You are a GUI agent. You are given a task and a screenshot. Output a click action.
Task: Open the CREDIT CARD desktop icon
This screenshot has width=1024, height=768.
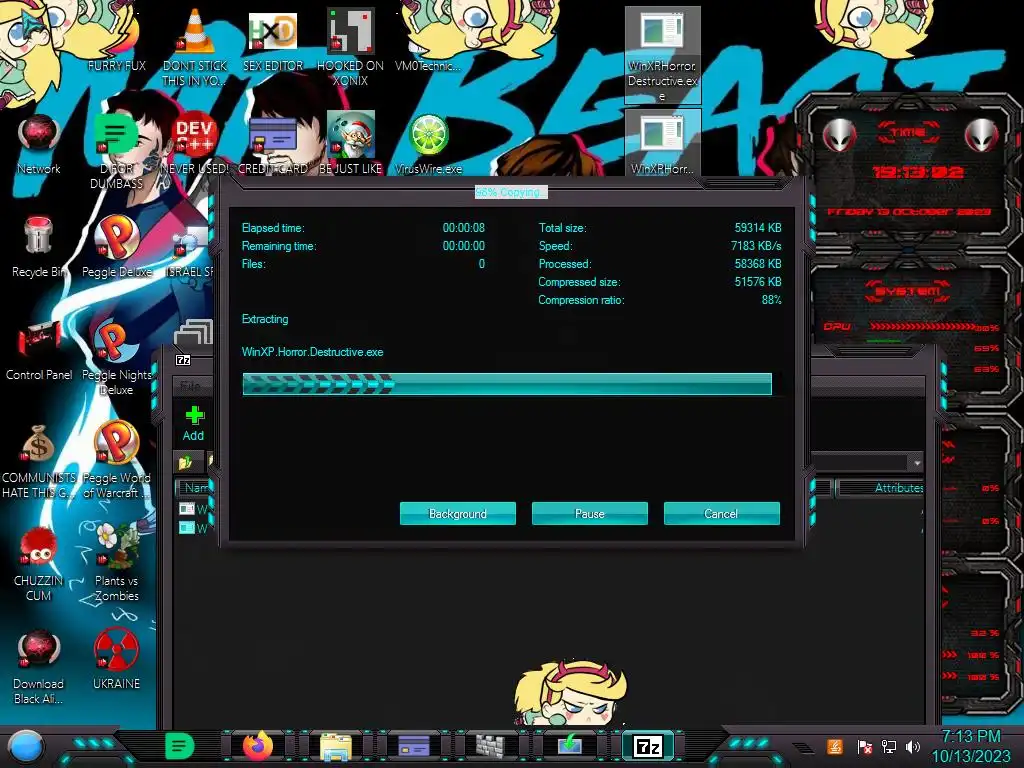[x=273, y=144]
